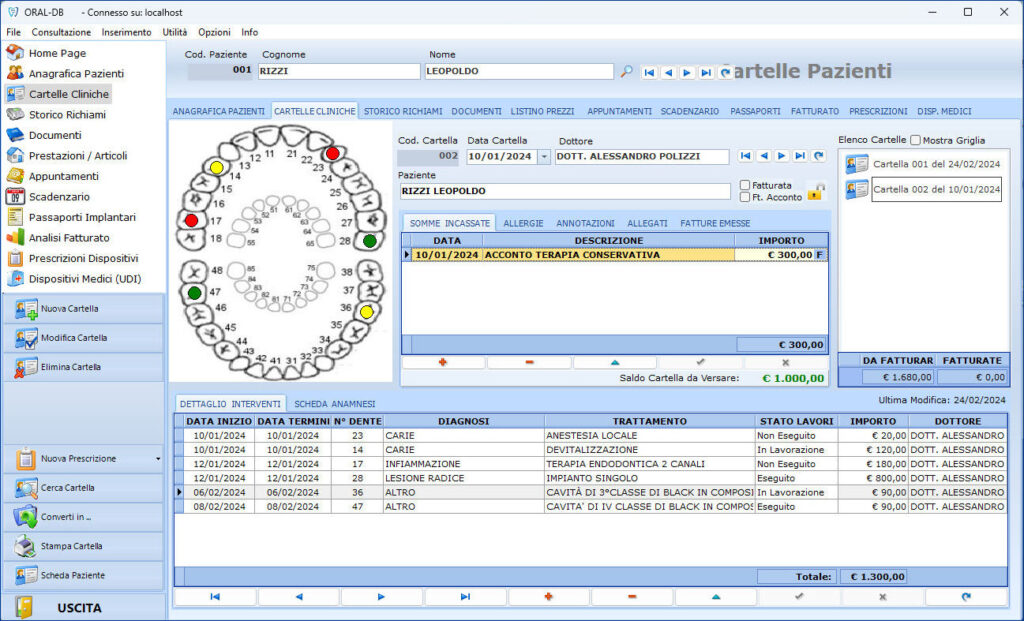Toggle the Mostra Griglia checkbox
This screenshot has width=1024, height=621.
pyautogui.click(x=915, y=140)
